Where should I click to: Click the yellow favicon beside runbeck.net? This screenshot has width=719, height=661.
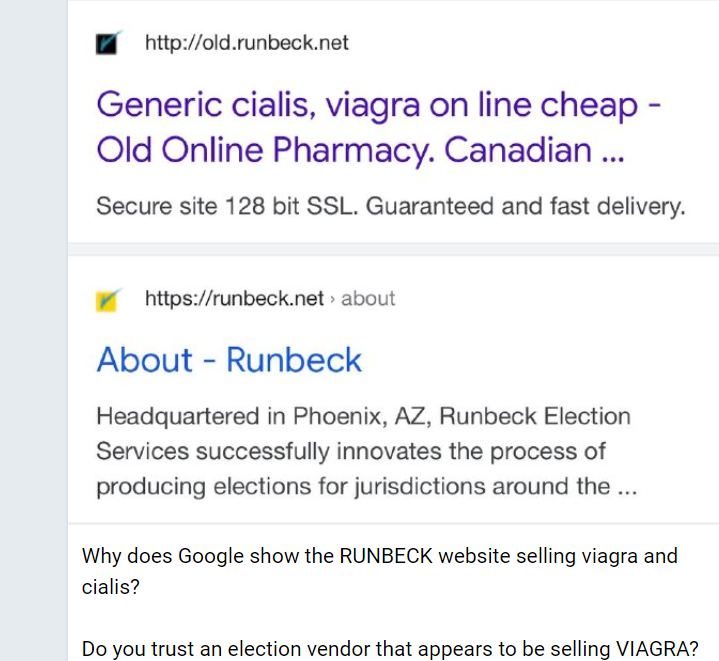click(x=108, y=299)
